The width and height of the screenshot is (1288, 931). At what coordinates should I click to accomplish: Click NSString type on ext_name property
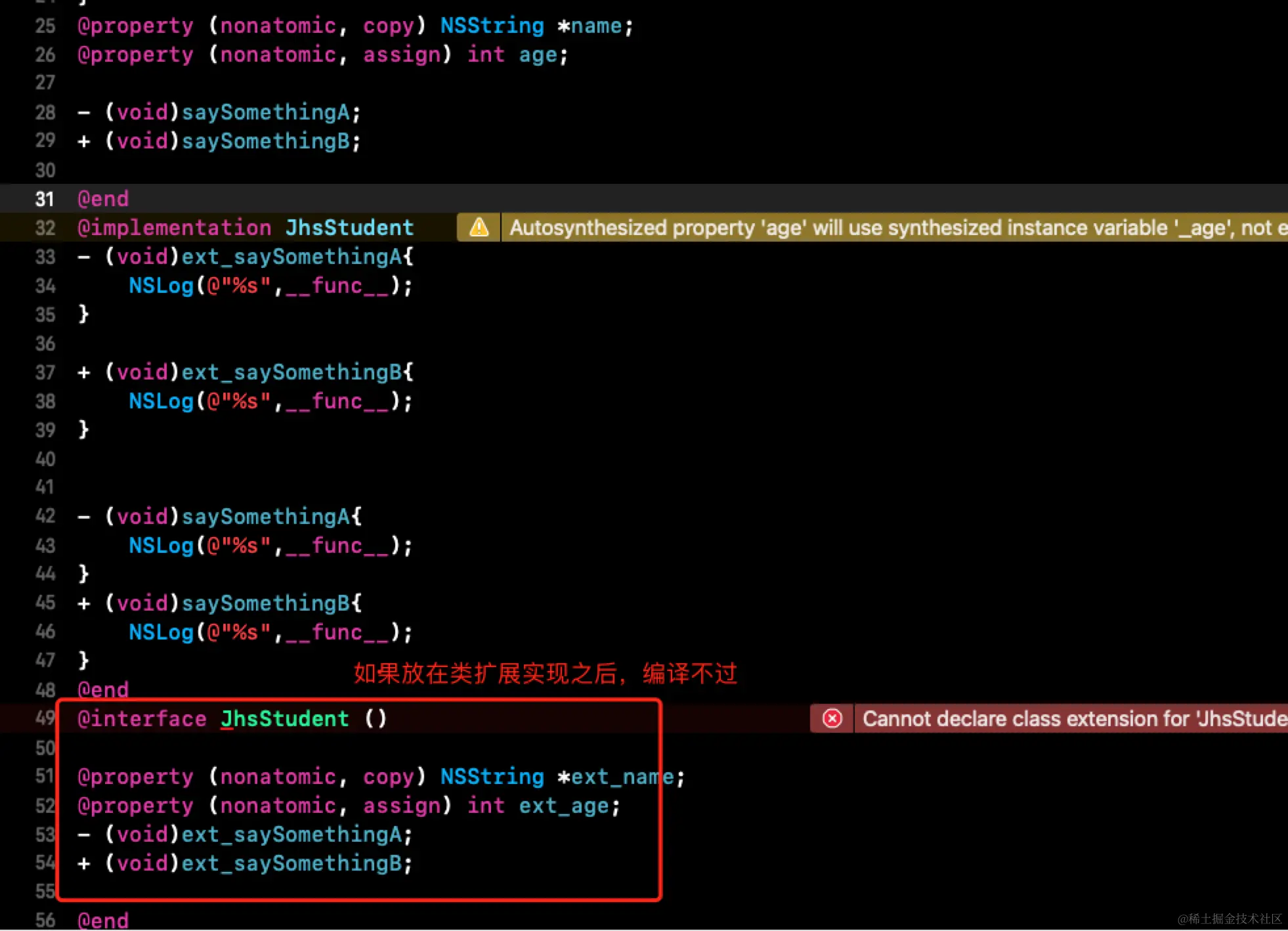(x=492, y=777)
